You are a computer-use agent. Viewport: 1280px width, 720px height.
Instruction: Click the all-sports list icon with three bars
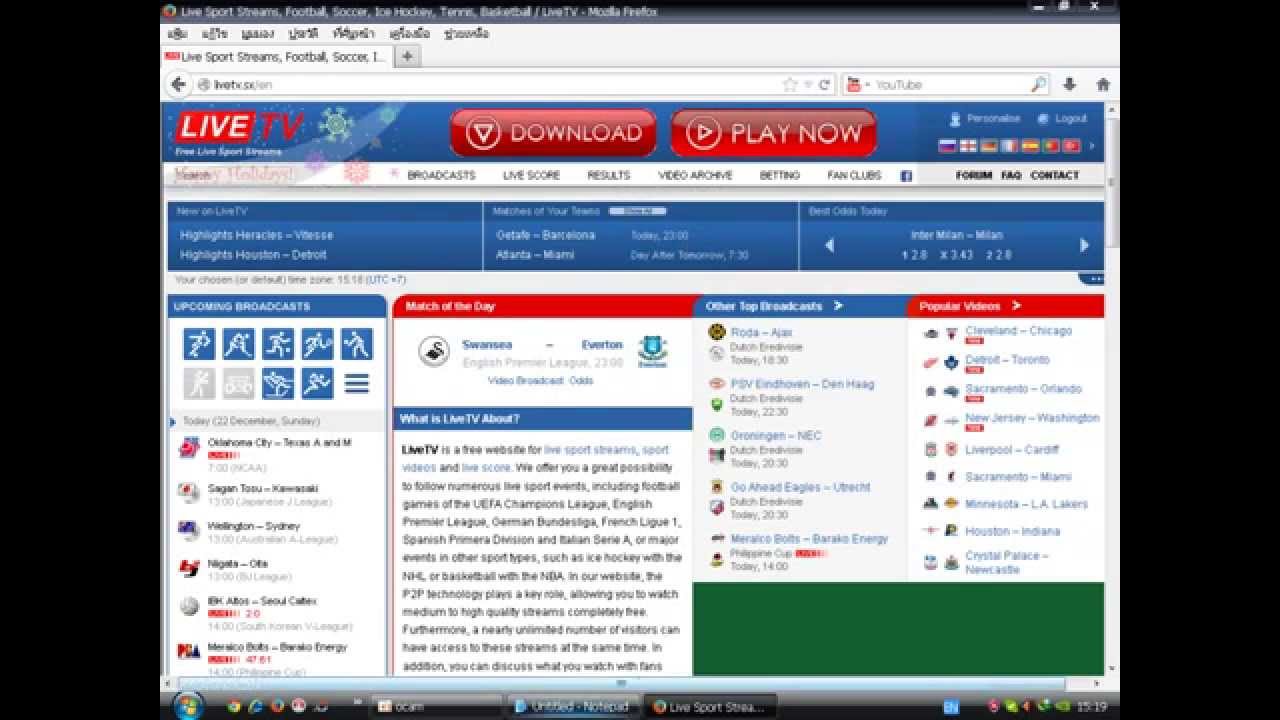357,384
